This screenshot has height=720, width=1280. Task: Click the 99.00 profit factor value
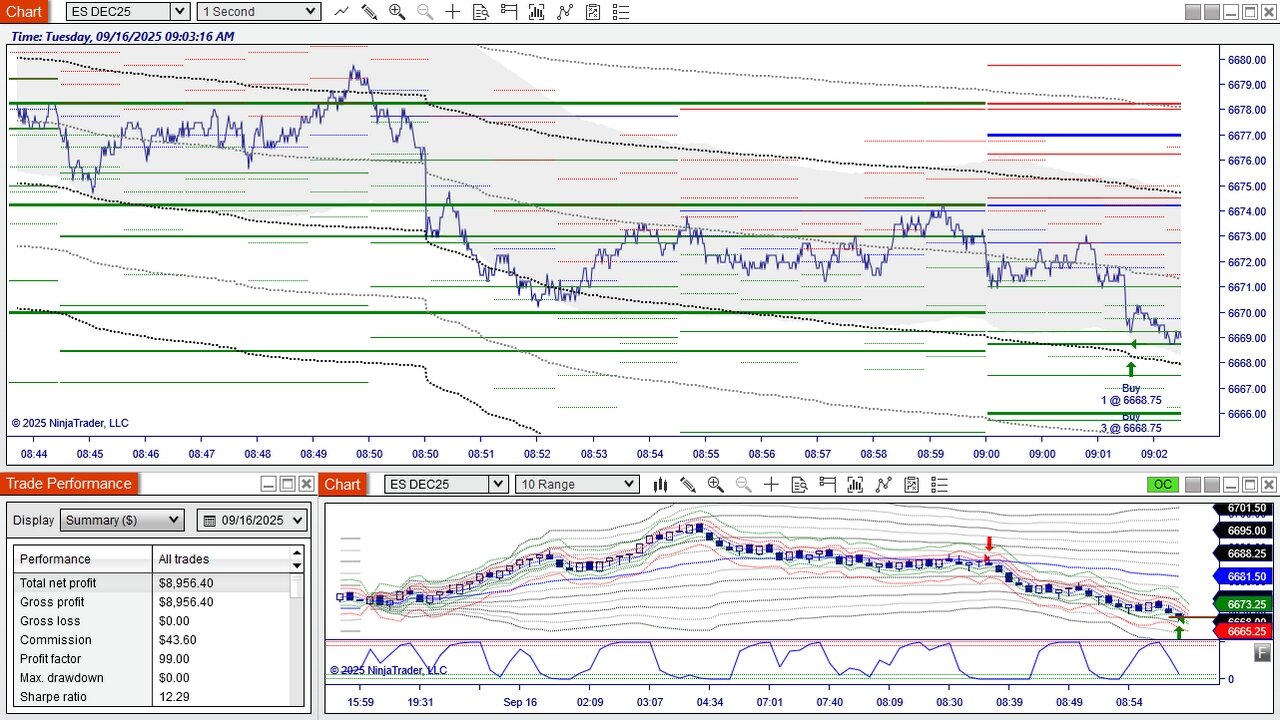[x=174, y=659]
